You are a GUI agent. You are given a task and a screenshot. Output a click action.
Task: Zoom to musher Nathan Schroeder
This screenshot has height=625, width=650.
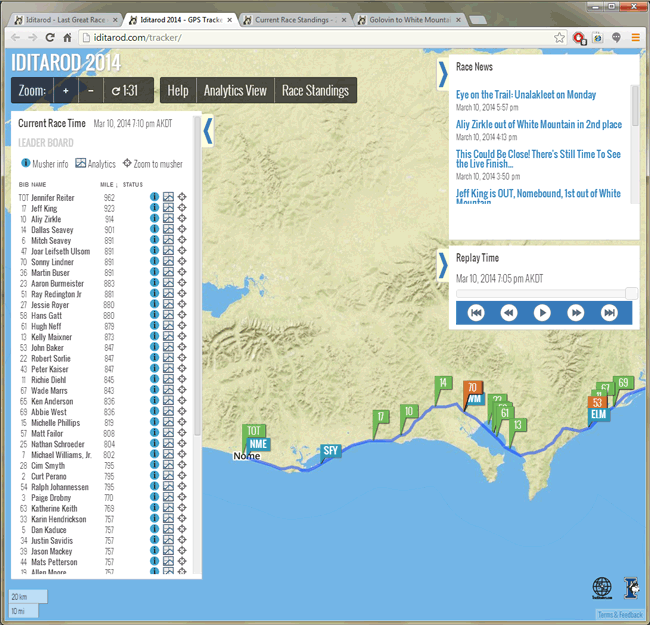(182, 443)
